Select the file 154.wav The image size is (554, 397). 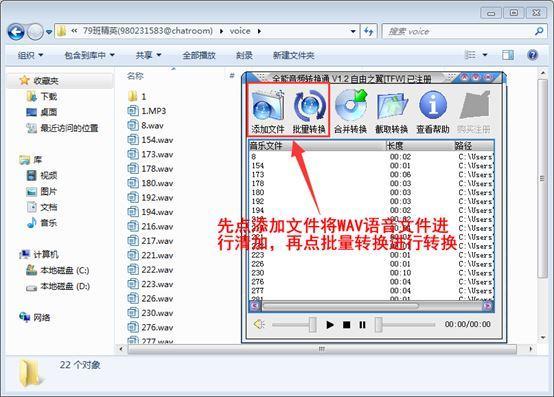[x=150, y=140]
